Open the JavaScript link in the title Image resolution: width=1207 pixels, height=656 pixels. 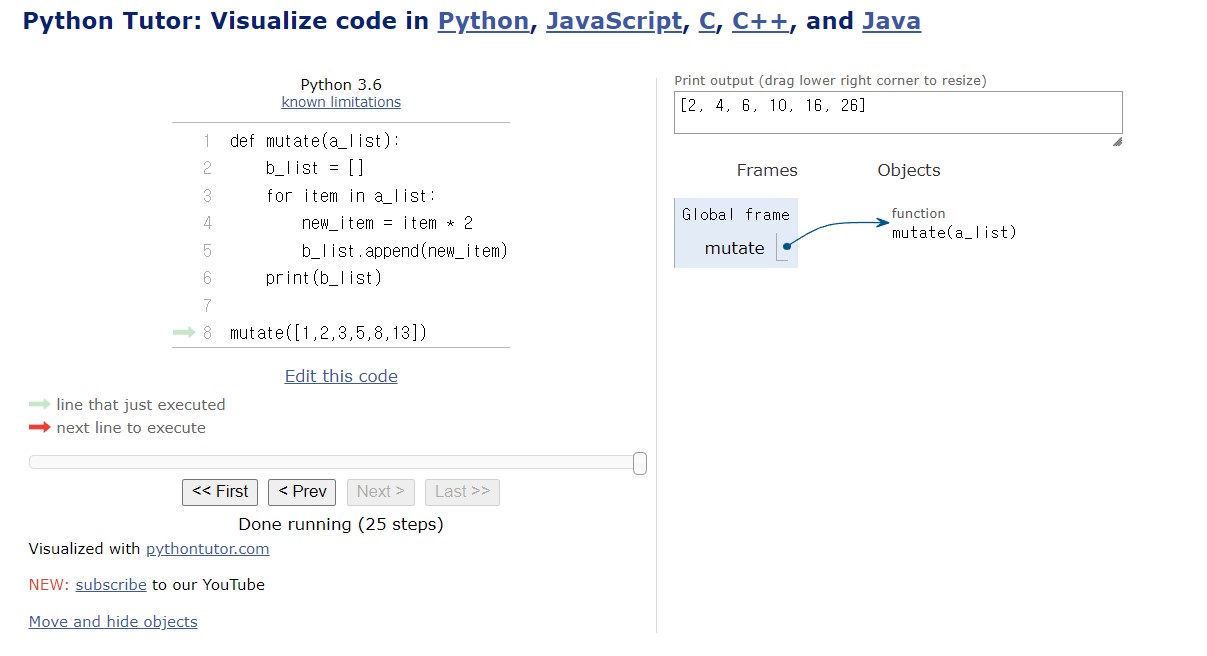pos(614,21)
